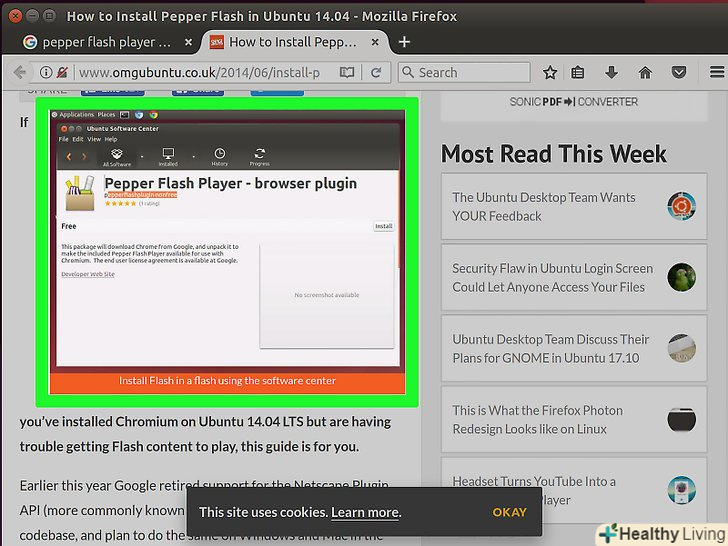728x546 pixels.
Task: Open a new tab with plus button
Action: pos(405,42)
